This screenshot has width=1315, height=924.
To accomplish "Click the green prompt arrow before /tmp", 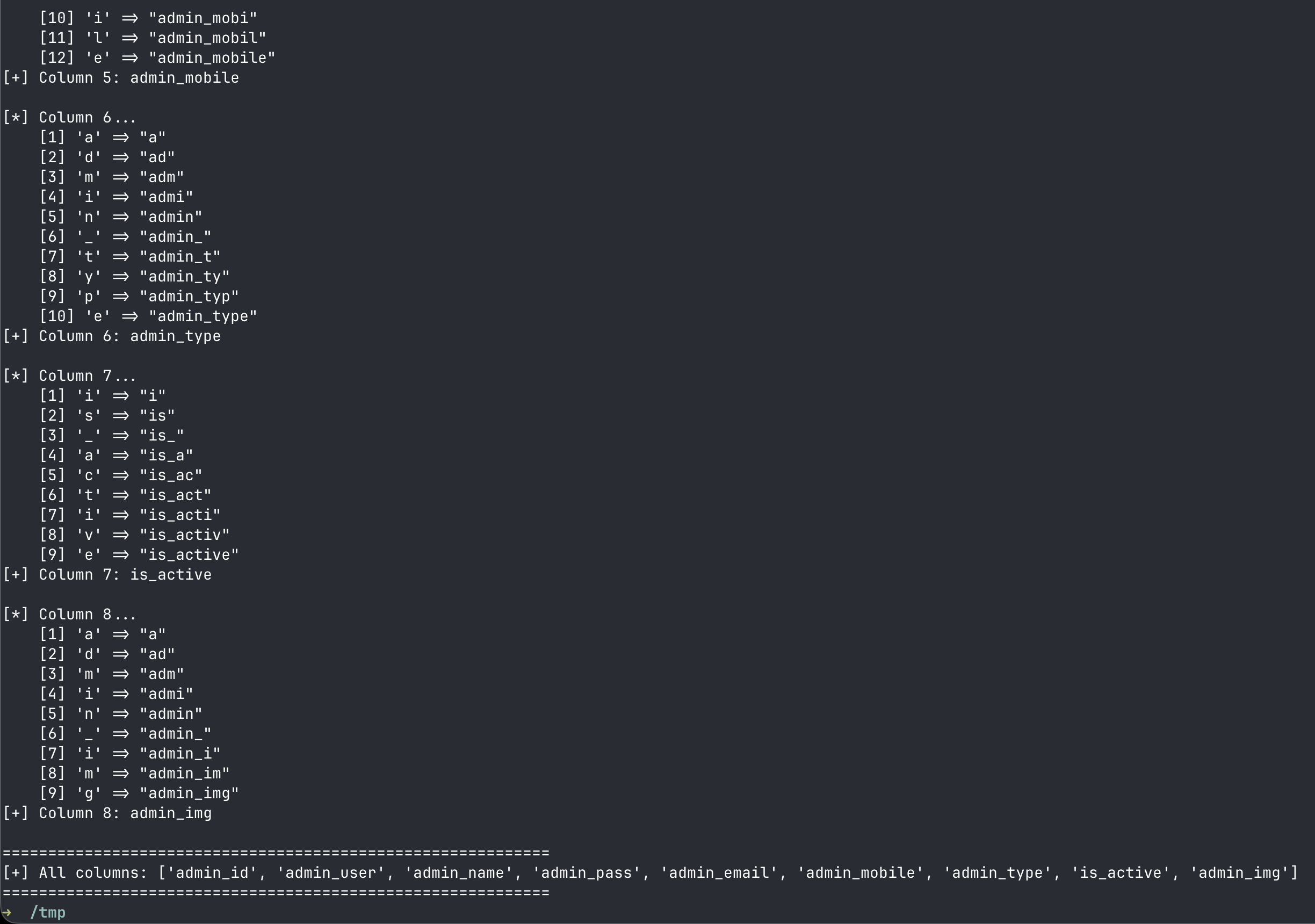I will pyautogui.click(x=6, y=913).
